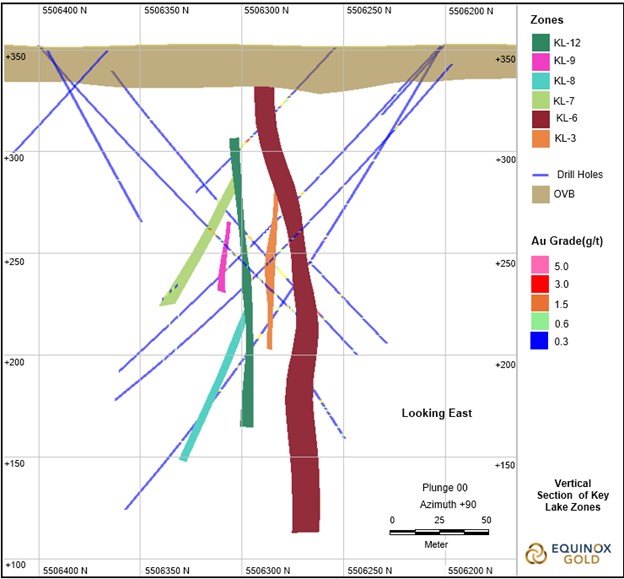Click the 0.3 g/t blue grade swatch
Viewport: 624px width, 579px height.
click(541, 342)
